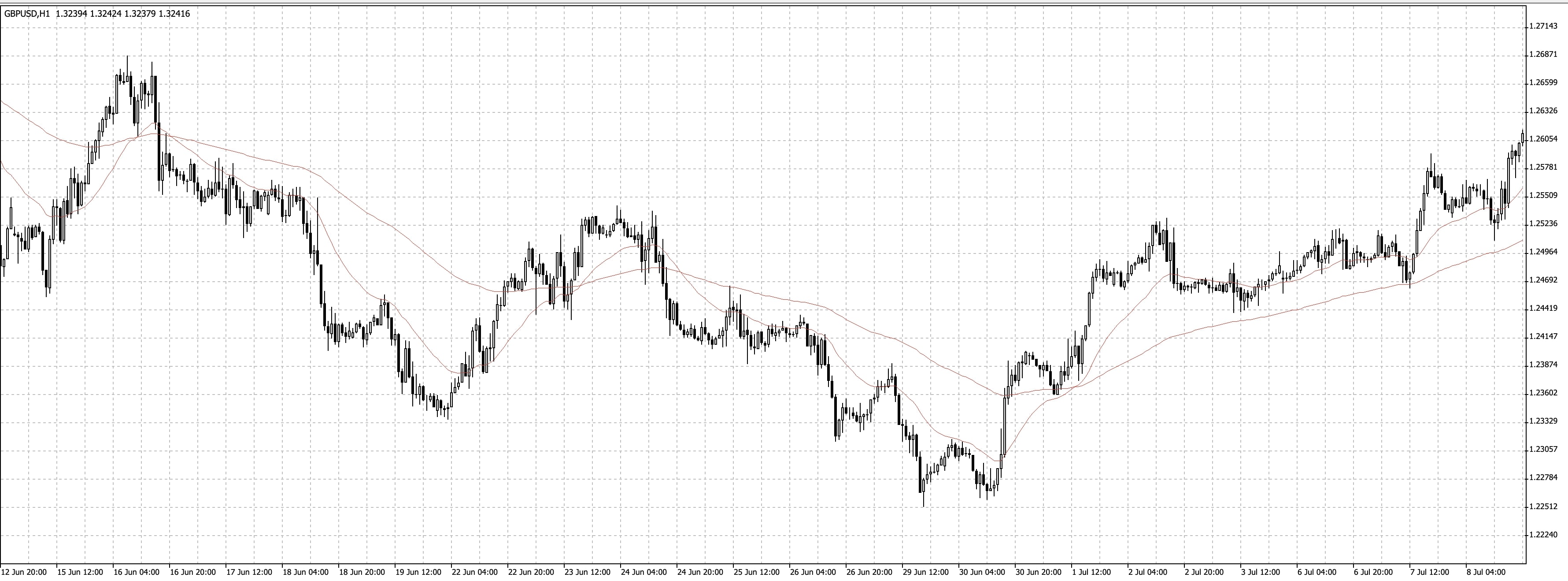Click price label 1.22240 on the price axis
Screen dimensions: 1568x581
pyautogui.click(x=1544, y=535)
